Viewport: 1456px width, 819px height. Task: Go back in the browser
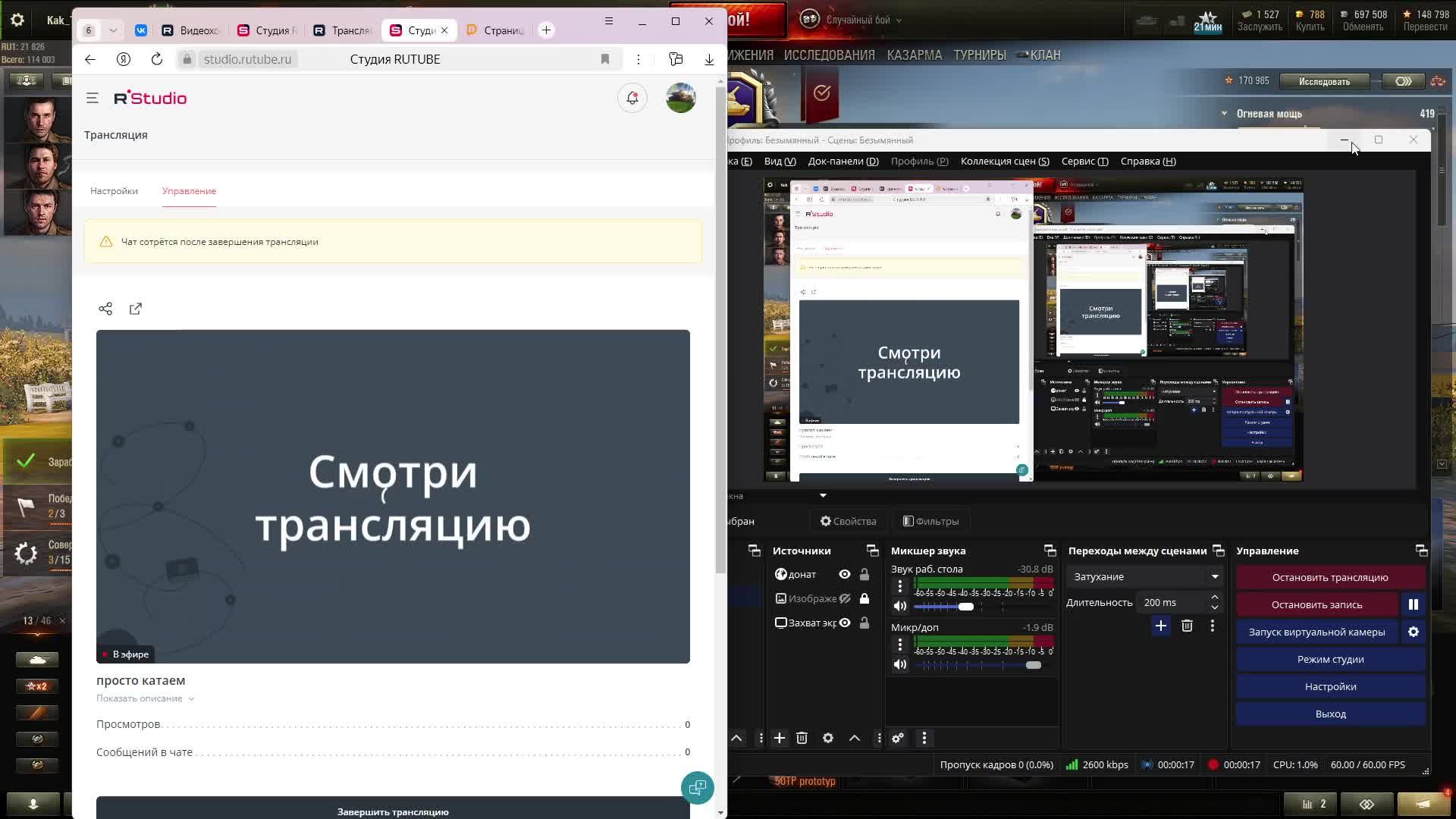coord(90,59)
